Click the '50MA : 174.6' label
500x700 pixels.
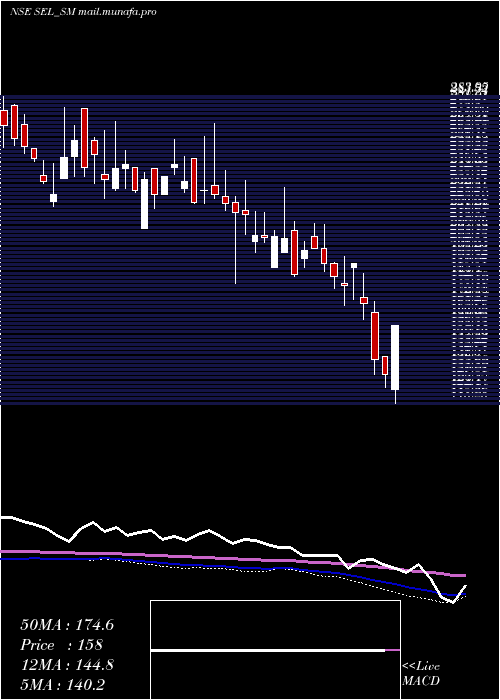click(67, 625)
